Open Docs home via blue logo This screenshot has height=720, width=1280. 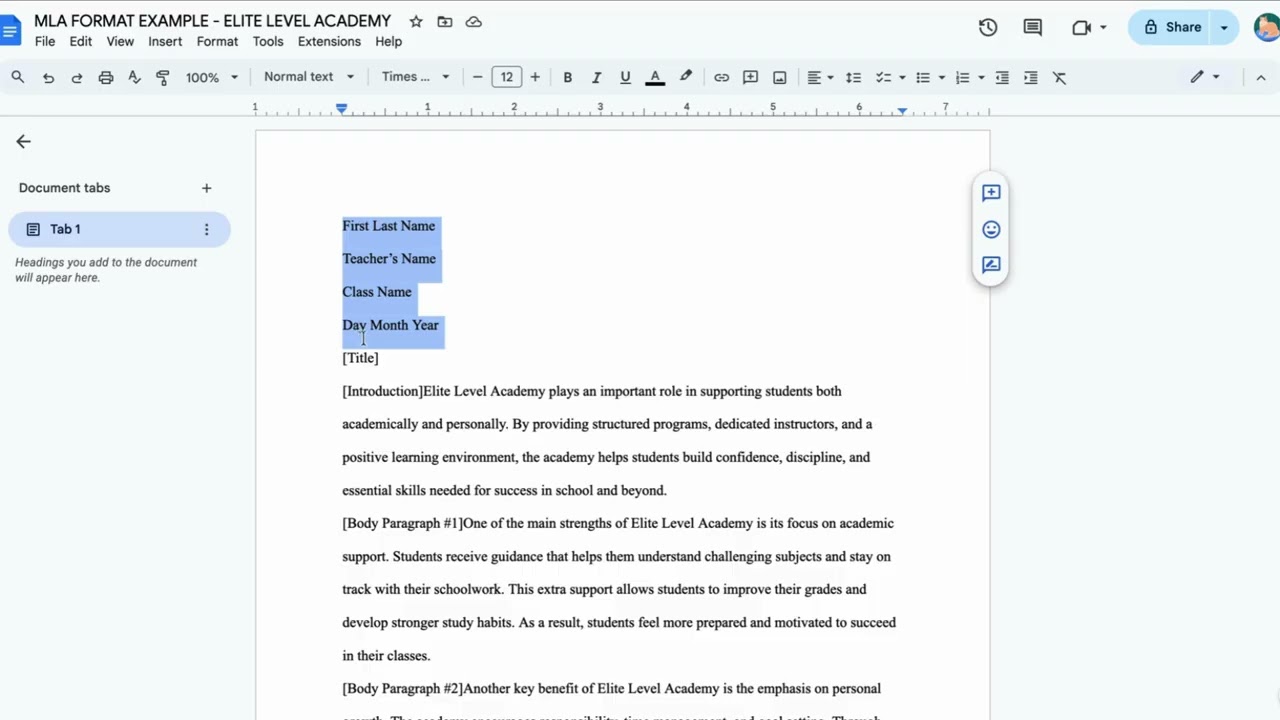click(x=9, y=30)
